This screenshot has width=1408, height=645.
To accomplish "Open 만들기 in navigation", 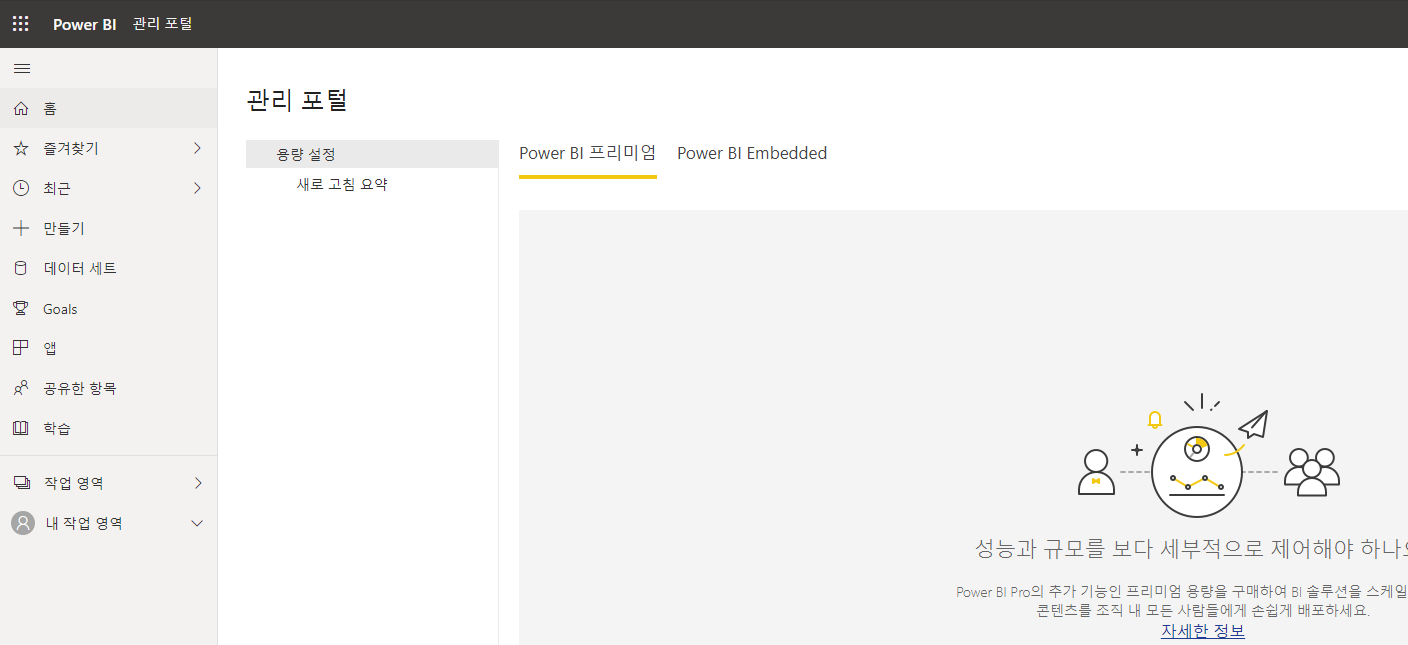I will tap(108, 228).
